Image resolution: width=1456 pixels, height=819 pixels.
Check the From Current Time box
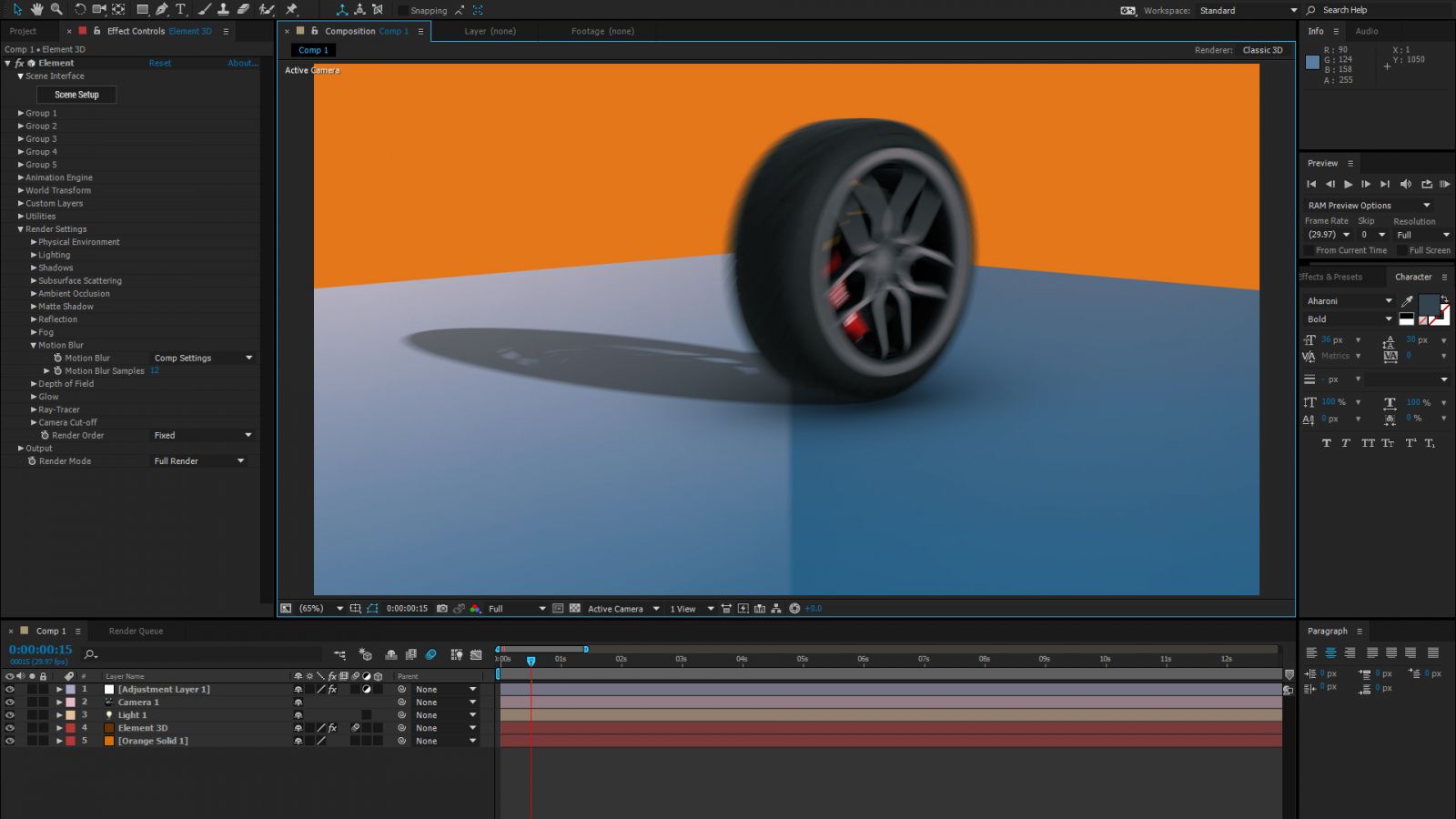click(1309, 250)
